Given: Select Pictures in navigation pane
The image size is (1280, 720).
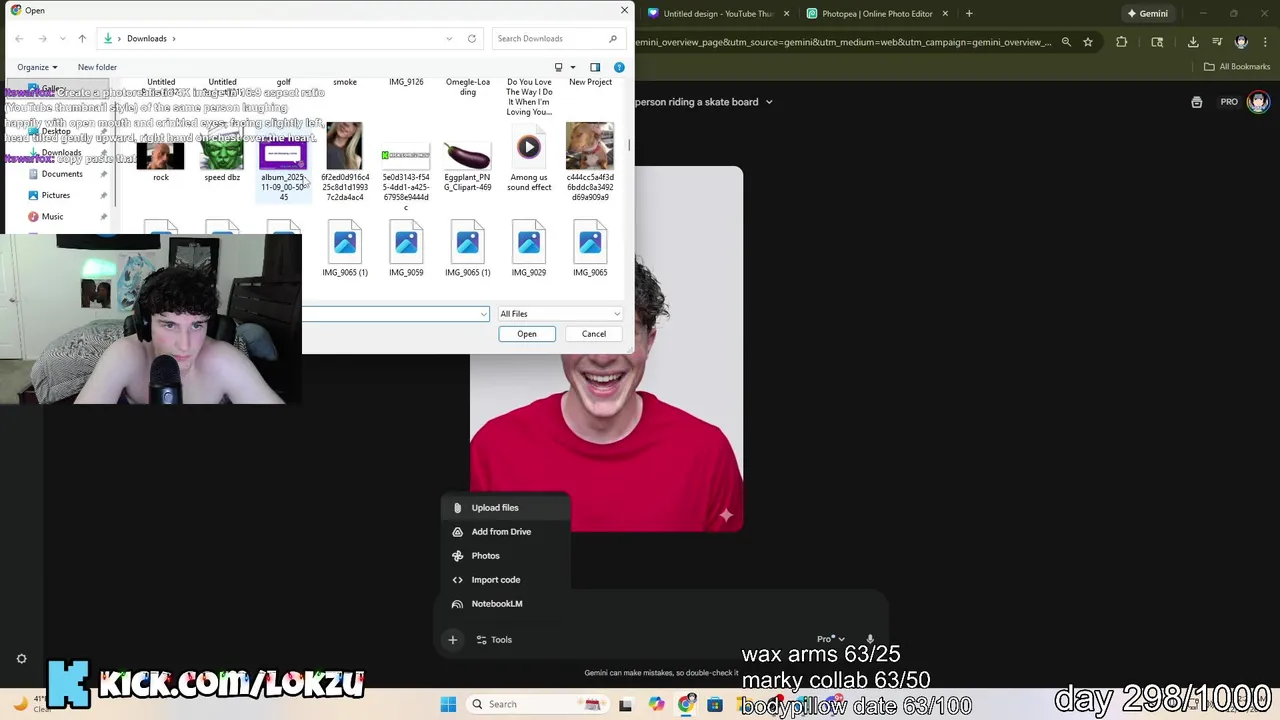Looking at the screenshot, I should (56, 195).
